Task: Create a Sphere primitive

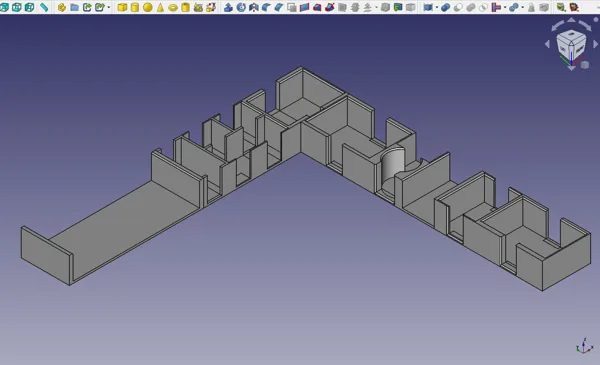Action: pyautogui.click(x=147, y=7)
